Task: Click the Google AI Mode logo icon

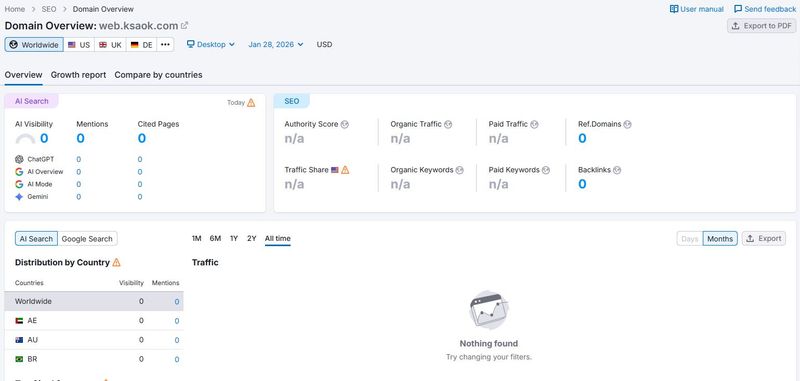Action: (x=19, y=184)
